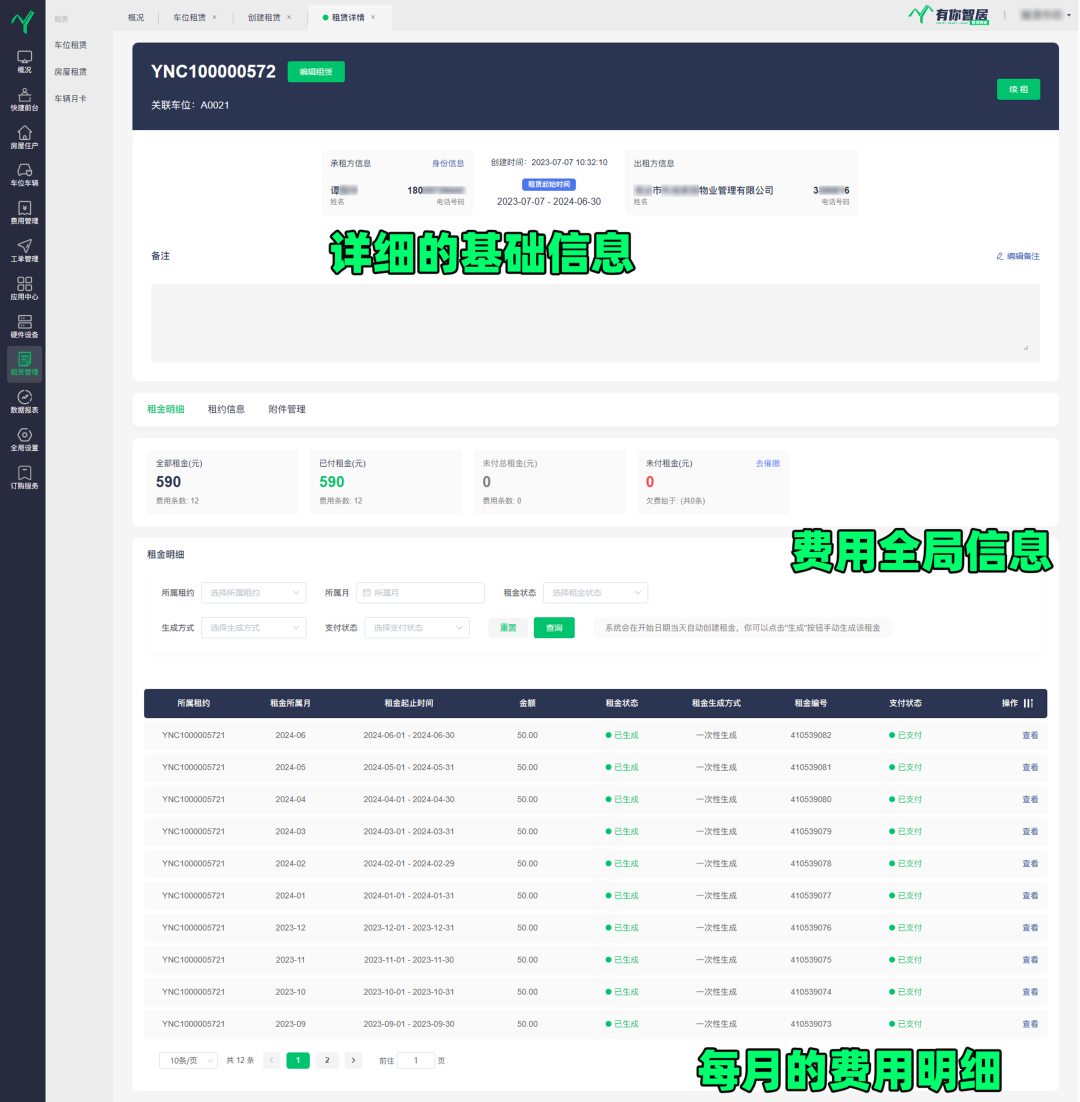Open 数据报表 chart icon
The width and height of the screenshot is (1080, 1102).
[24, 402]
